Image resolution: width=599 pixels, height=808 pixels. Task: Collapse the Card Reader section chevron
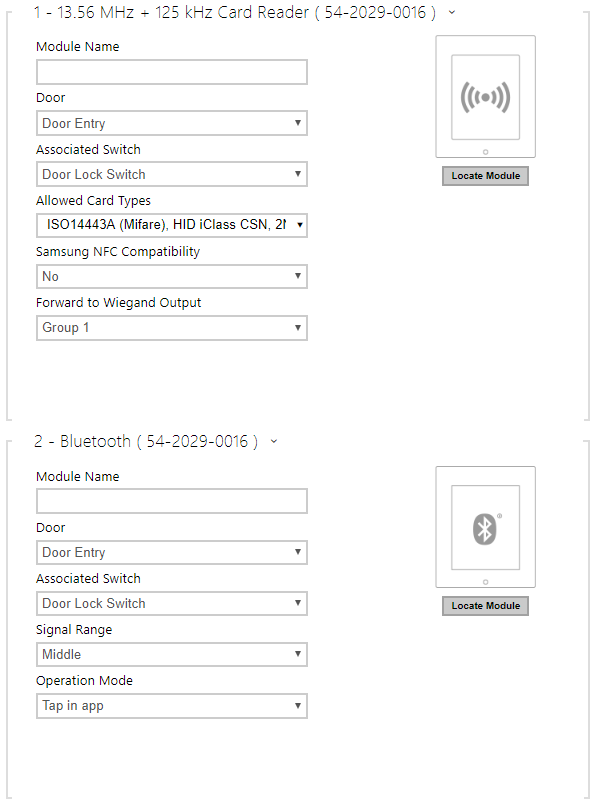(x=452, y=12)
